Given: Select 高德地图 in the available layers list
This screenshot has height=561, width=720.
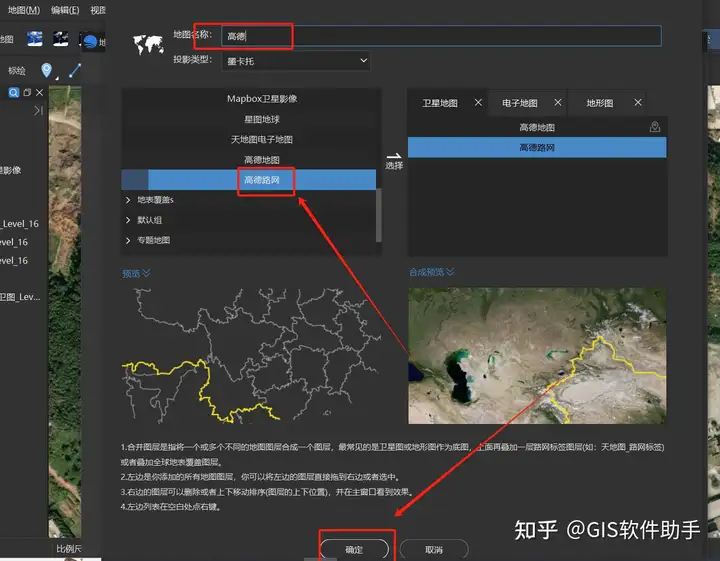Looking at the screenshot, I should click(262, 160).
